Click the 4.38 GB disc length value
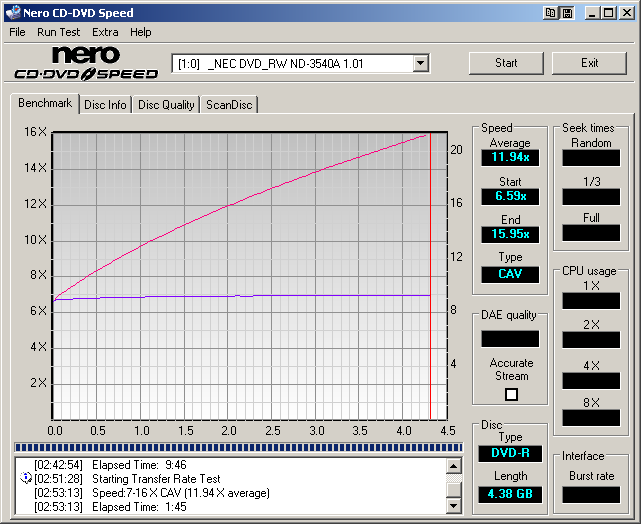Image resolution: width=641 pixels, height=524 pixels. click(x=510, y=494)
